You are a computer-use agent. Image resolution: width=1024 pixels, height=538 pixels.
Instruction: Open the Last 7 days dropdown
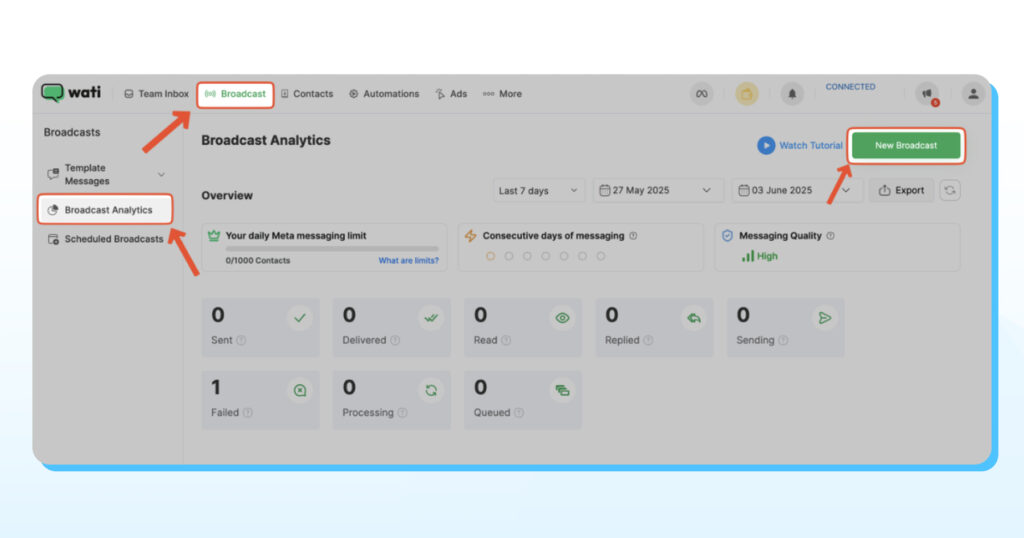click(x=539, y=191)
